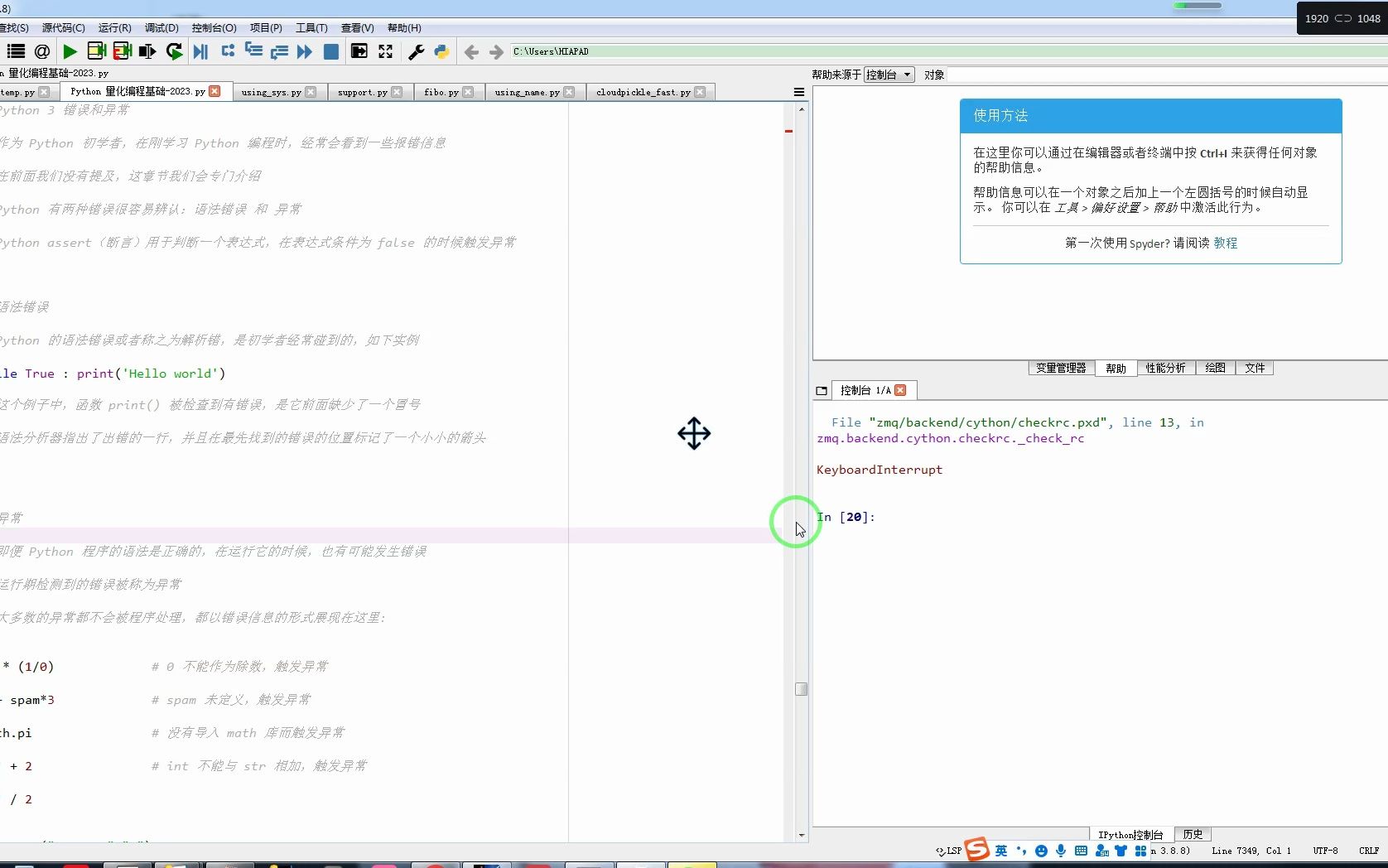Screen dimensions: 1388x868
Task: Switch to 历史 tab at bottom
Action: (1193, 834)
